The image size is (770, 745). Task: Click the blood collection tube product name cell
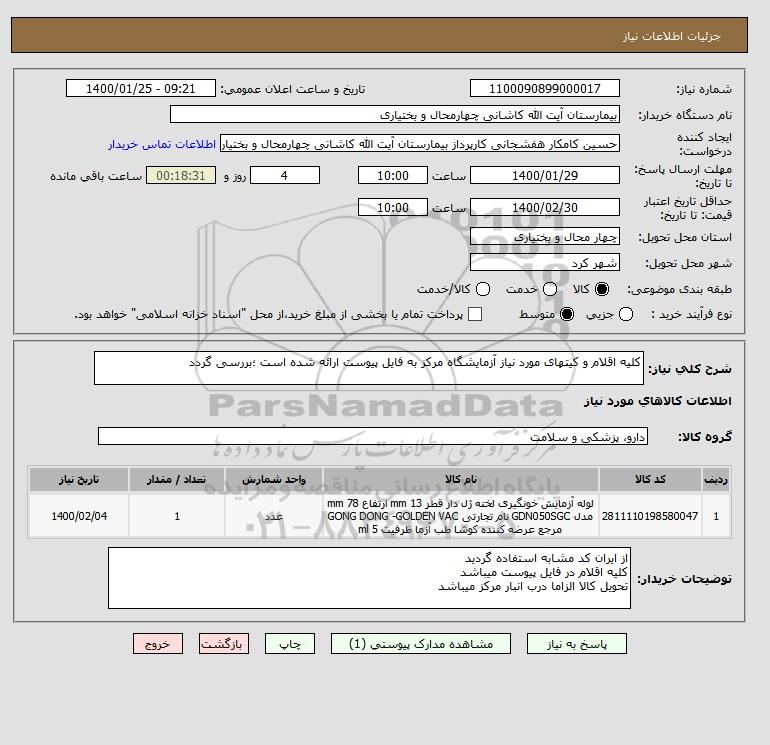(461, 516)
